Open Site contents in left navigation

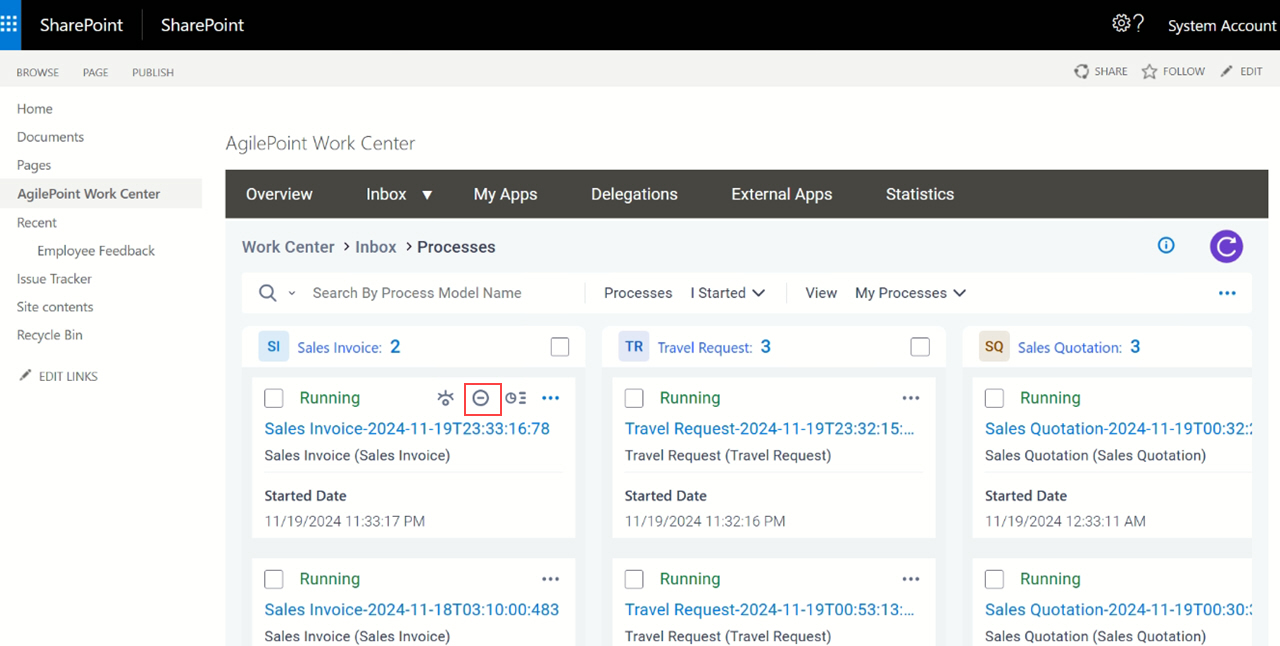(x=55, y=307)
